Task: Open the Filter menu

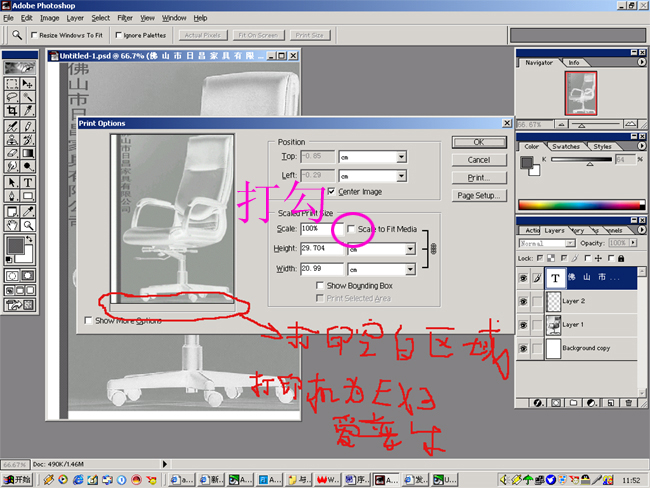Action: [x=125, y=18]
